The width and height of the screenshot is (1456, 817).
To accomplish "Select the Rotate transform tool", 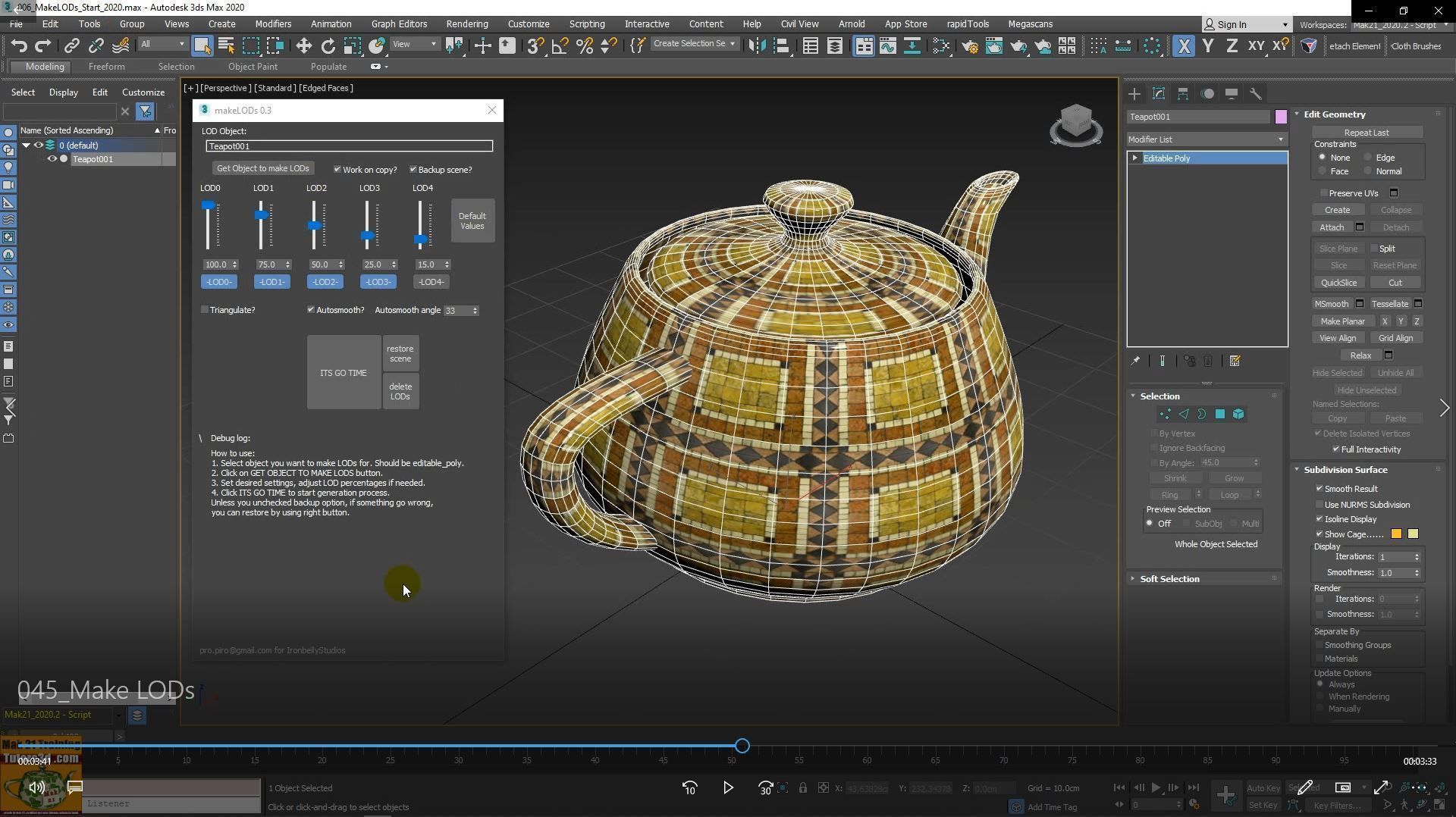I will pyautogui.click(x=328, y=46).
